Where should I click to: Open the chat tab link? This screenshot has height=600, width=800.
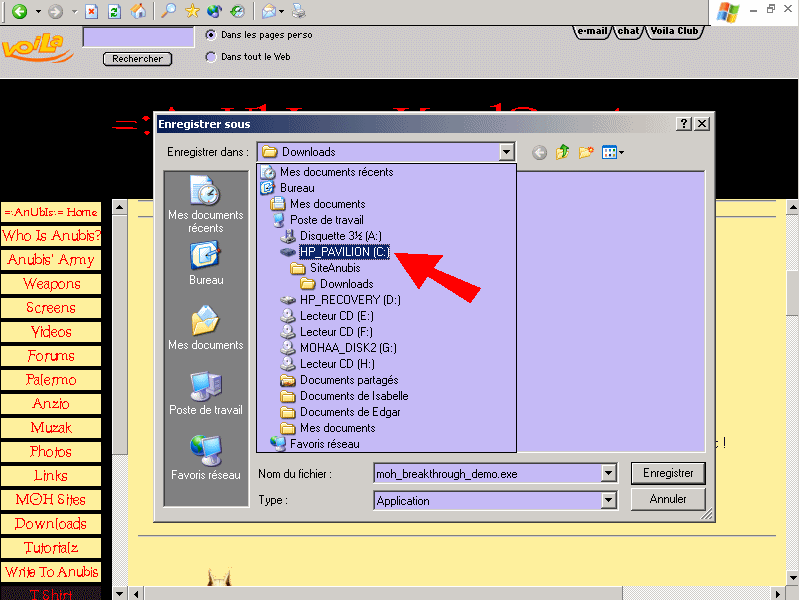tap(629, 31)
